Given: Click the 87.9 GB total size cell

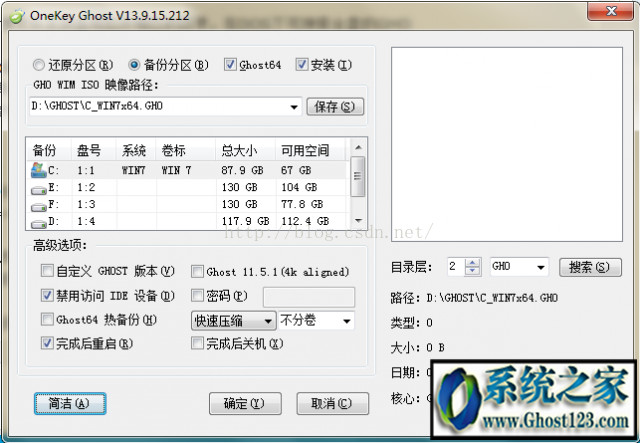Looking at the screenshot, I should pos(242,170).
